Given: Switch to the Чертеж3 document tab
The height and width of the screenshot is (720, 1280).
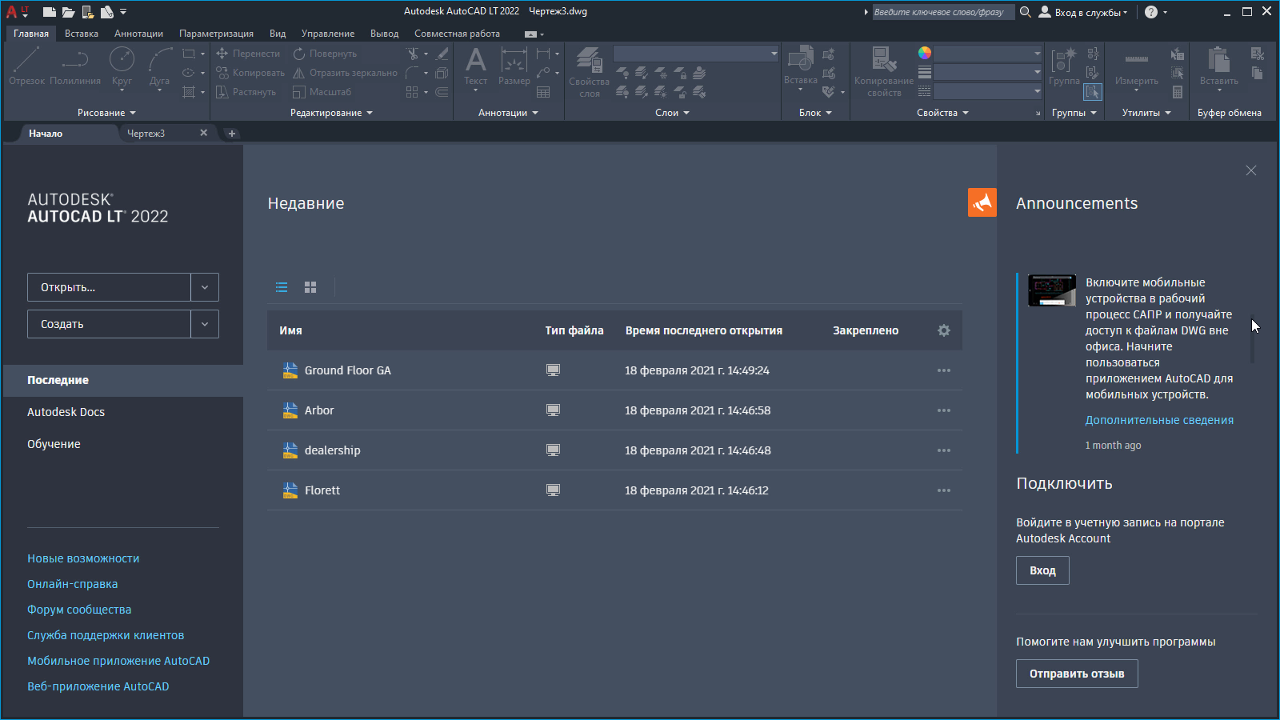Looking at the screenshot, I should coord(146,133).
